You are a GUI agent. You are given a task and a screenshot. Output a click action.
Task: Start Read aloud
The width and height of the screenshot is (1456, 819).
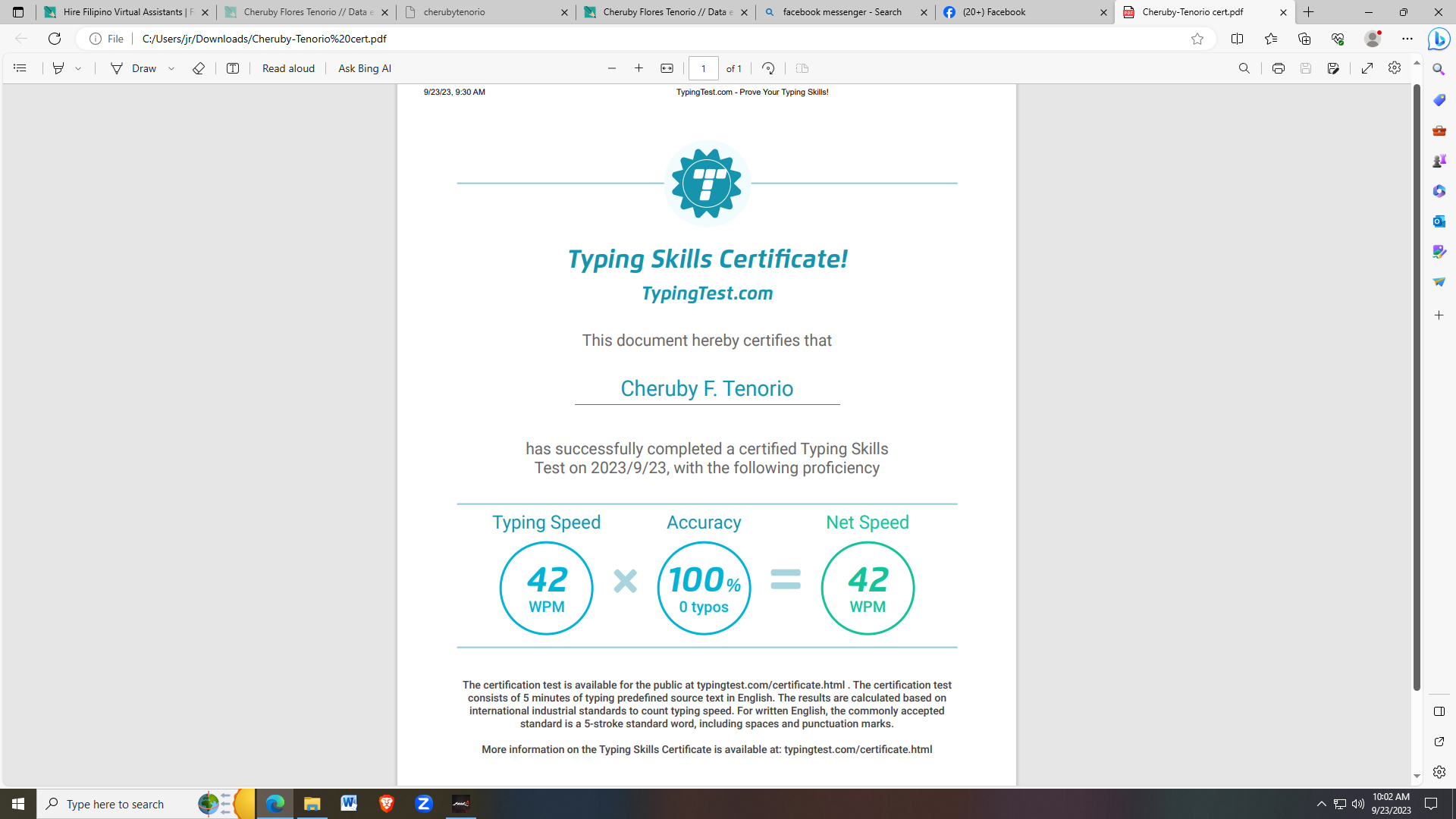pos(288,68)
